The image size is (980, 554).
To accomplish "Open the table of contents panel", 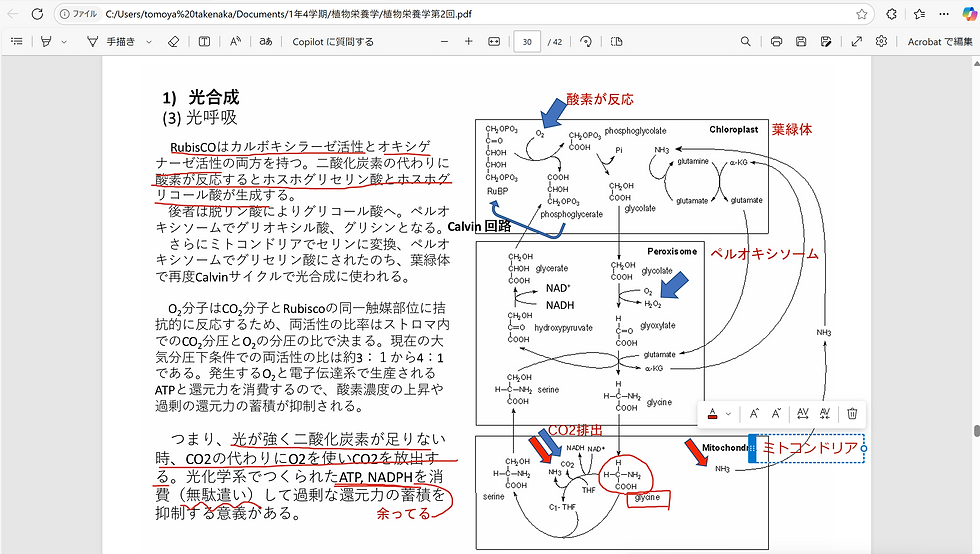I will click(x=17, y=41).
